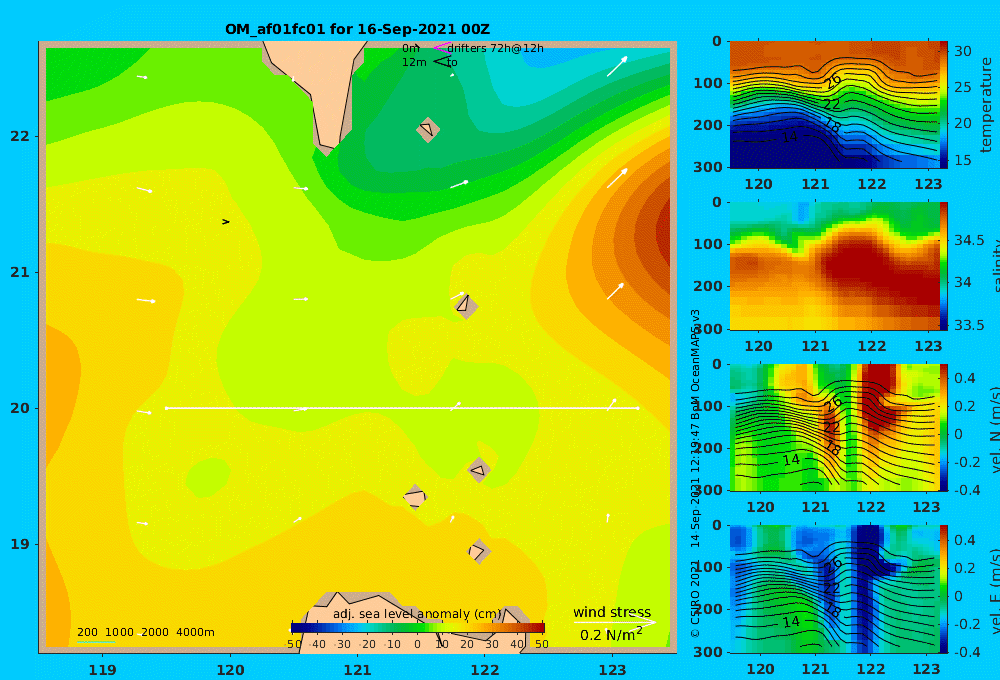
Task: Open the vel. N section panel
Action: pos(834,427)
